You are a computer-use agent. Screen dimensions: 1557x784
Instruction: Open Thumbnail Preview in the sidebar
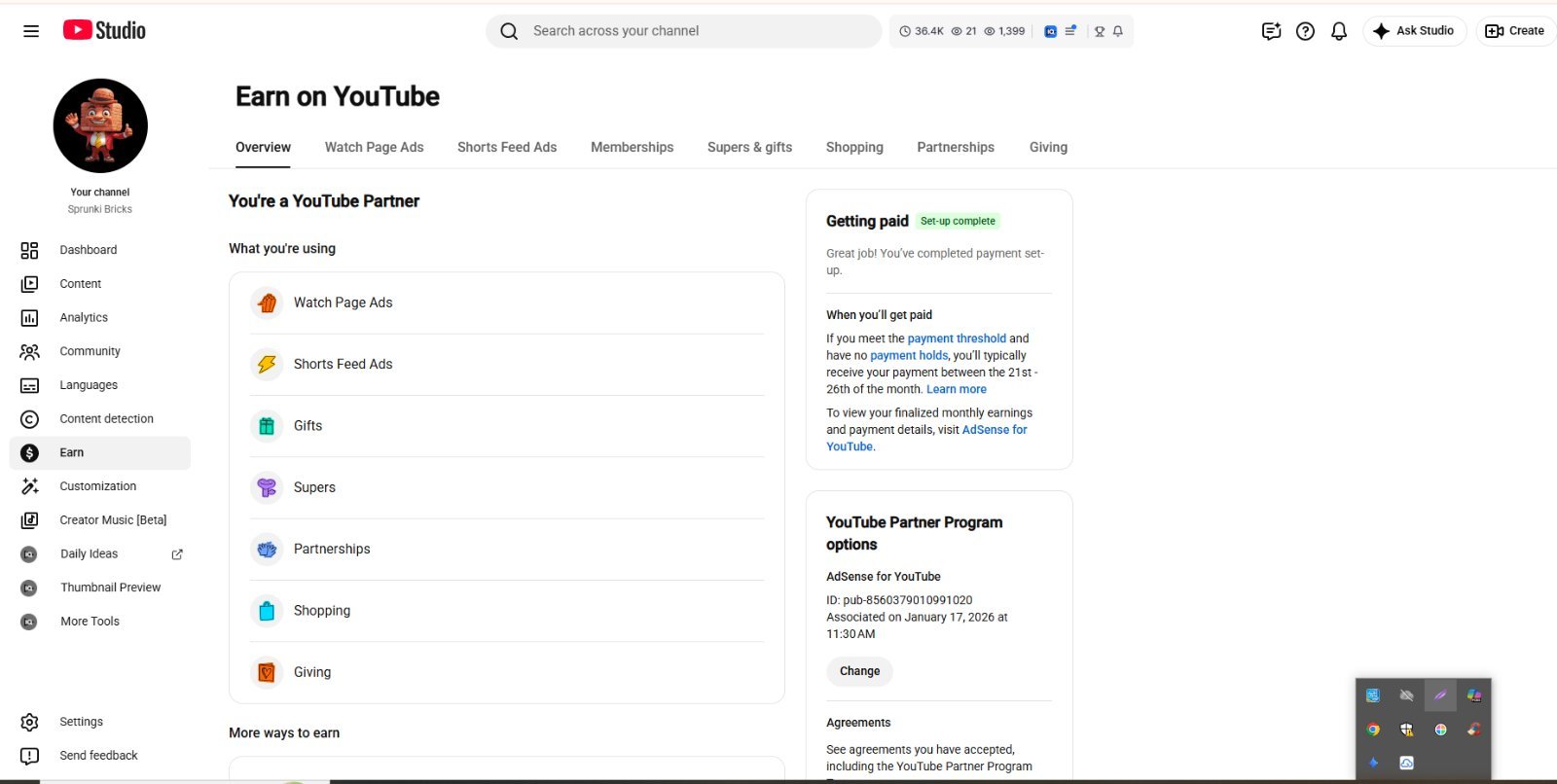coord(100,588)
